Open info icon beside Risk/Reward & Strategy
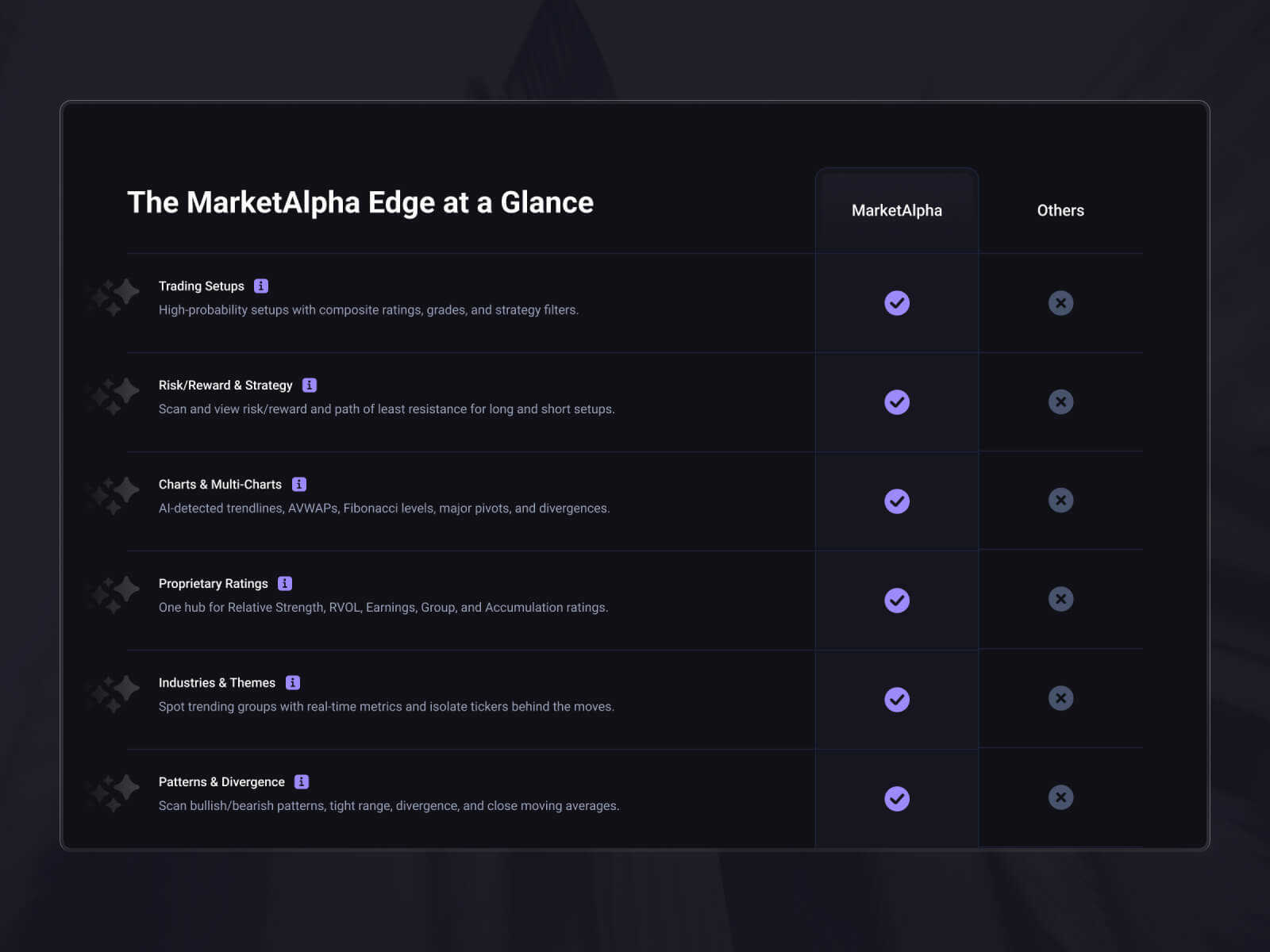Viewport: 1270px width, 952px height. pyautogui.click(x=310, y=386)
